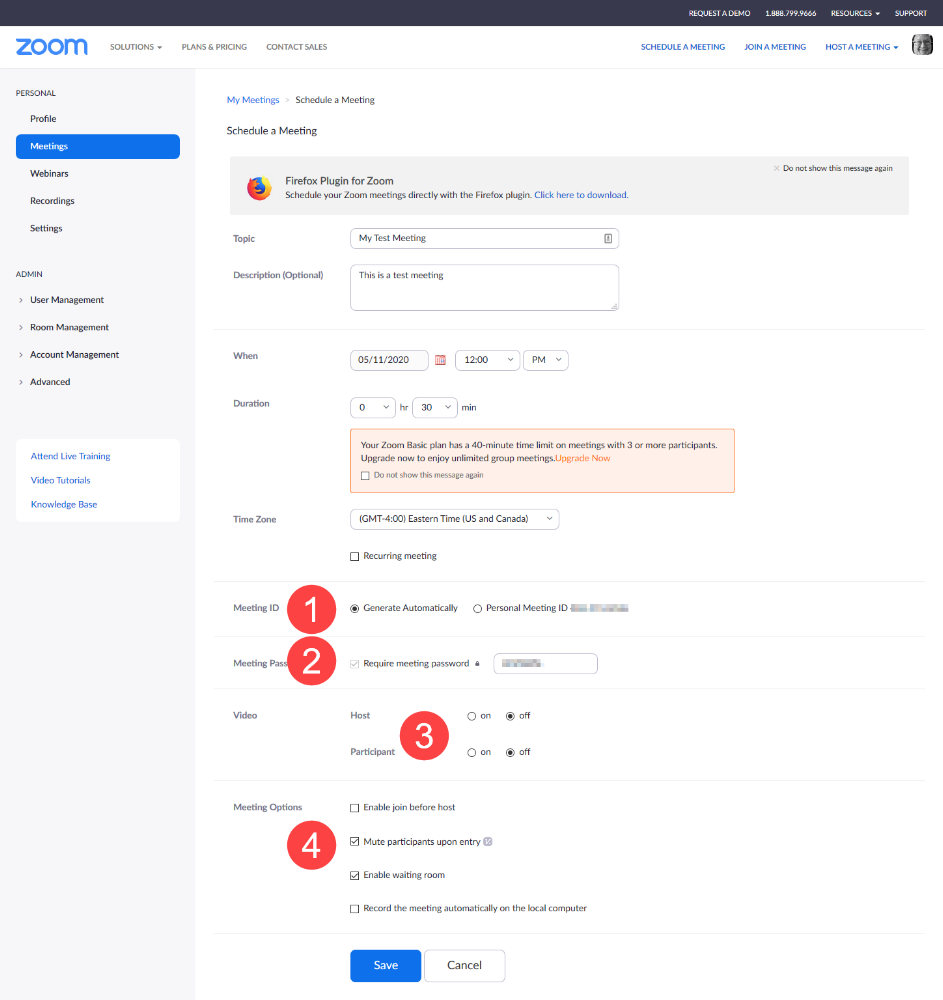Click Join a Meeting link
The width and height of the screenshot is (943, 1000).
[x=775, y=47]
